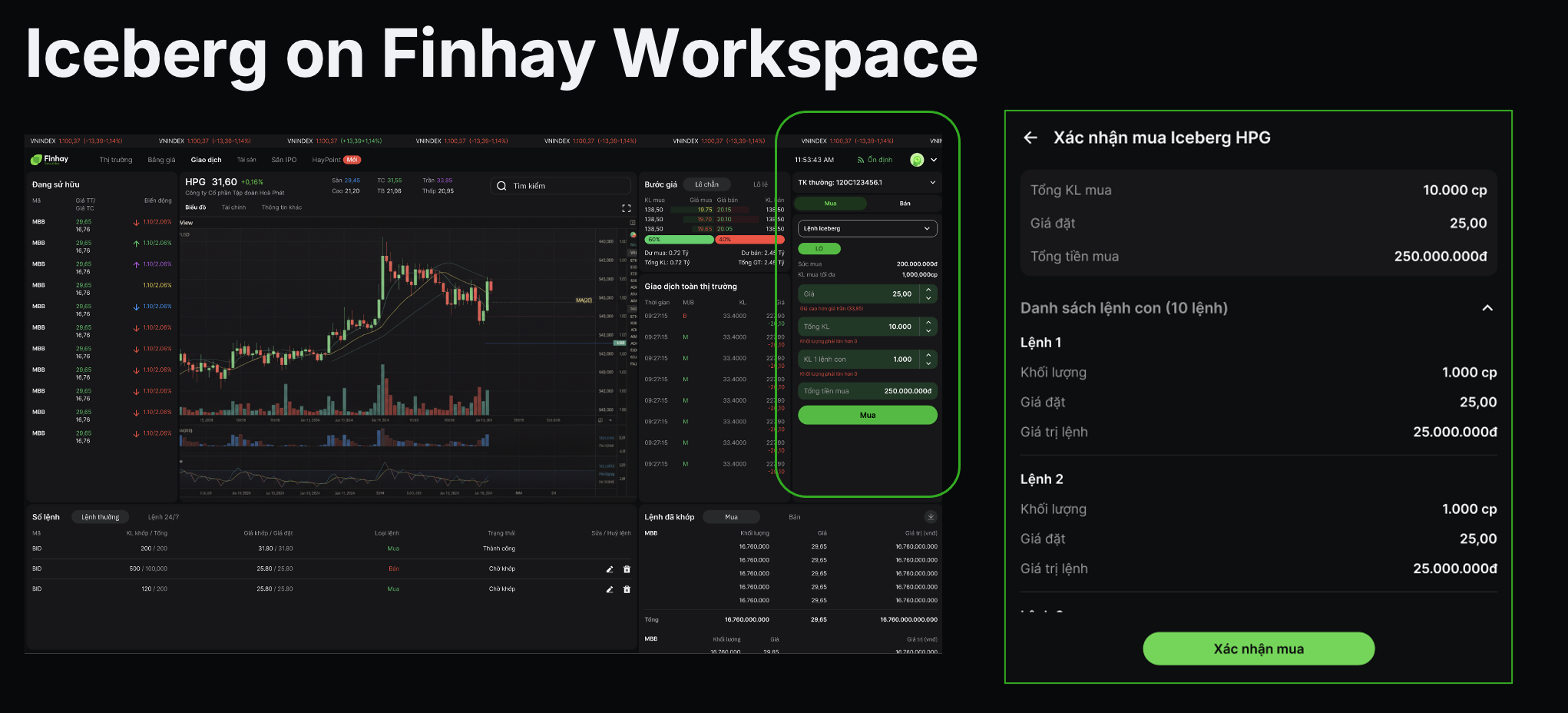This screenshot has height=713, width=1568.
Task: Click the green Mua submit button
Action: coord(868,415)
